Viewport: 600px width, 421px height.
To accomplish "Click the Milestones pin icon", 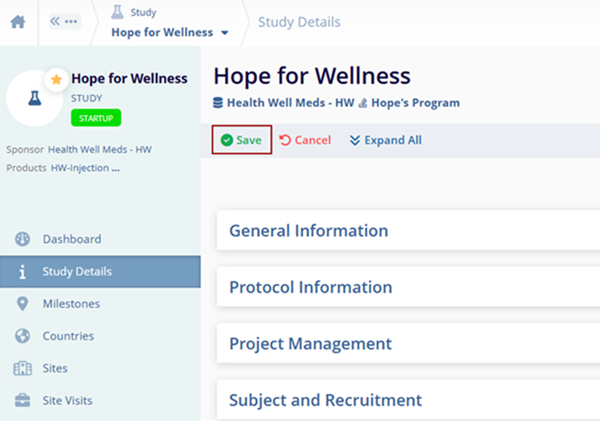I will (22, 304).
